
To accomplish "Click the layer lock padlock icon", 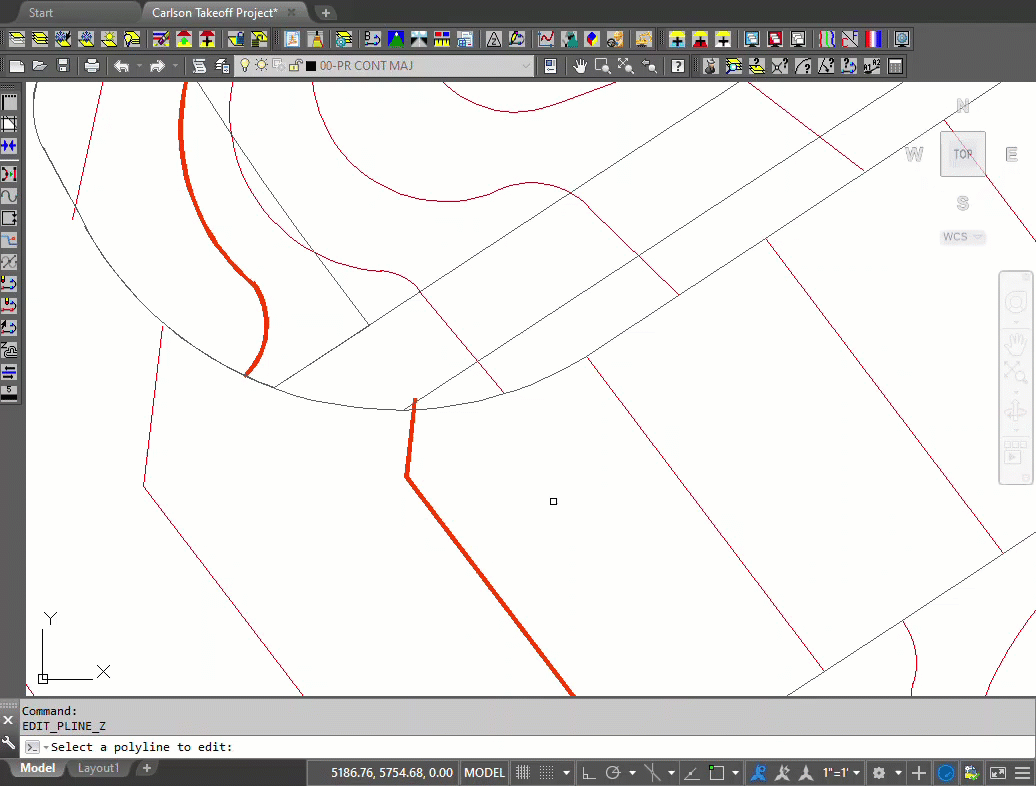I will pyautogui.click(x=236, y=39).
